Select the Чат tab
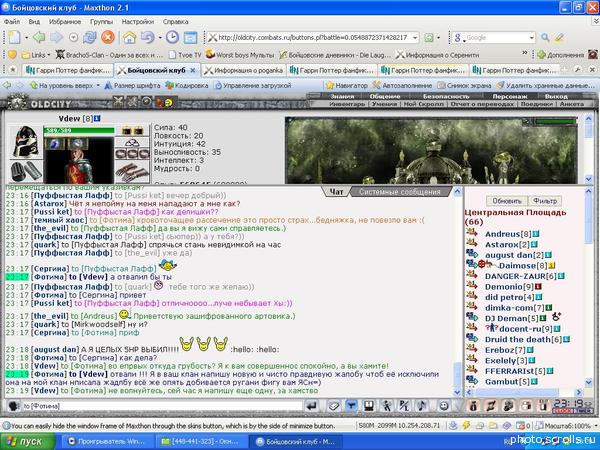Image resolution: width=600 pixels, height=450 pixels. 336,192
